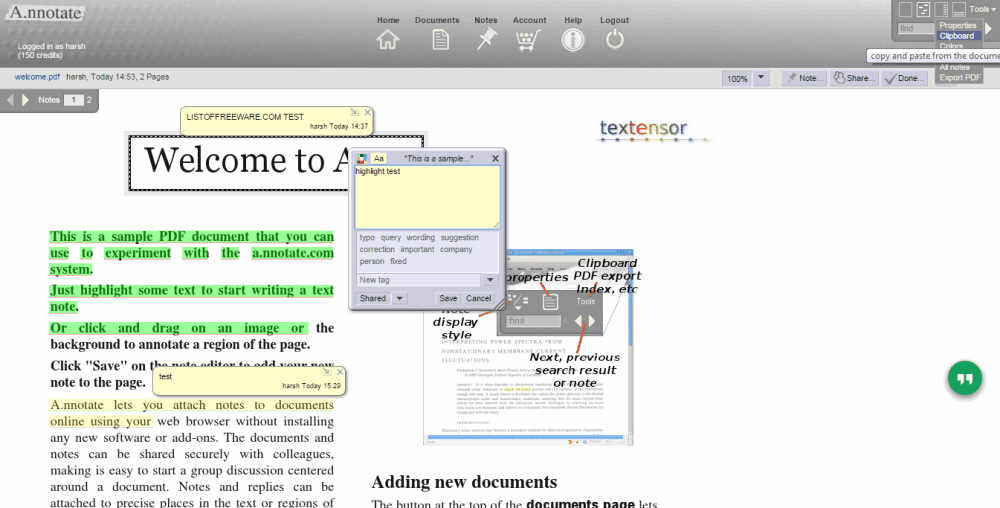Click the Shared button
This screenshot has width=1000, height=508.
[x=372, y=298]
